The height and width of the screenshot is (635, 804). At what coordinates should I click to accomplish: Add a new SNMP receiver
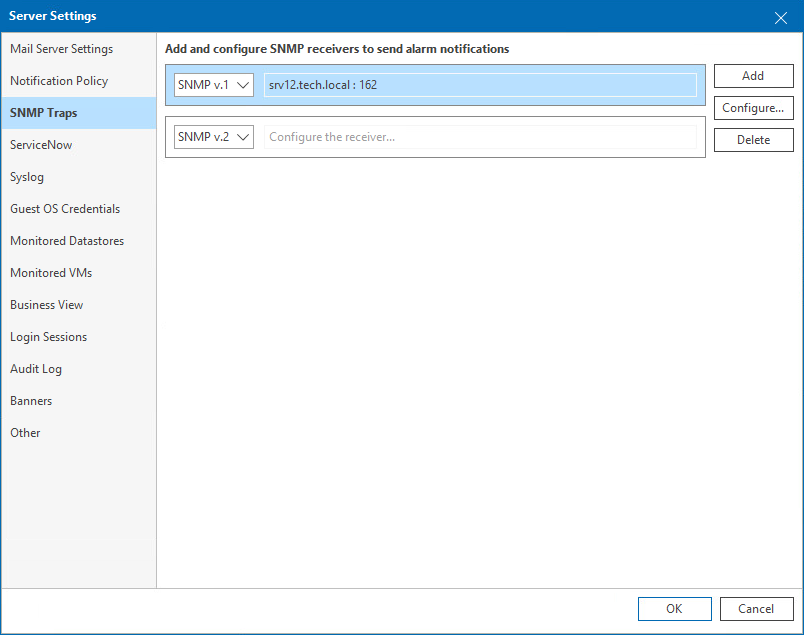point(753,75)
